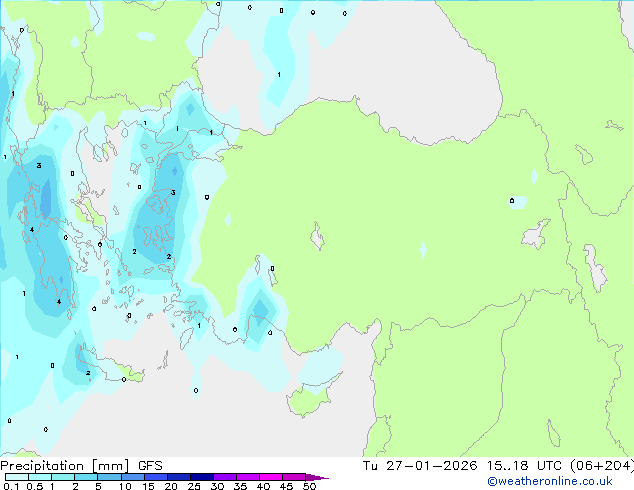Viewport: 634px width, 490px height.
Task: Click the '15' legend scale label
Action: coord(148,486)
